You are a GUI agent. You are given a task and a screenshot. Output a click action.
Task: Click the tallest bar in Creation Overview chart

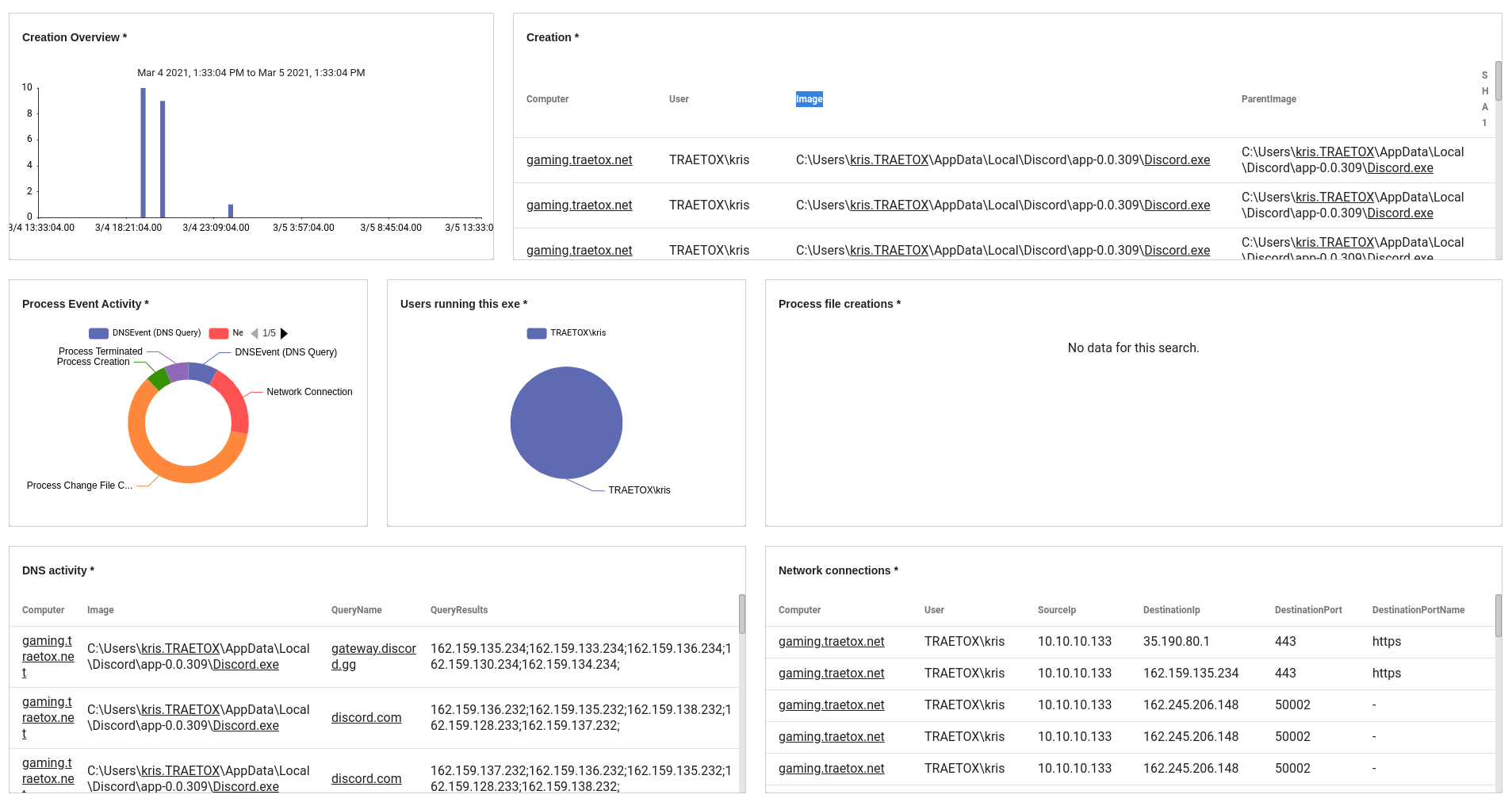(x=143, y=152)
